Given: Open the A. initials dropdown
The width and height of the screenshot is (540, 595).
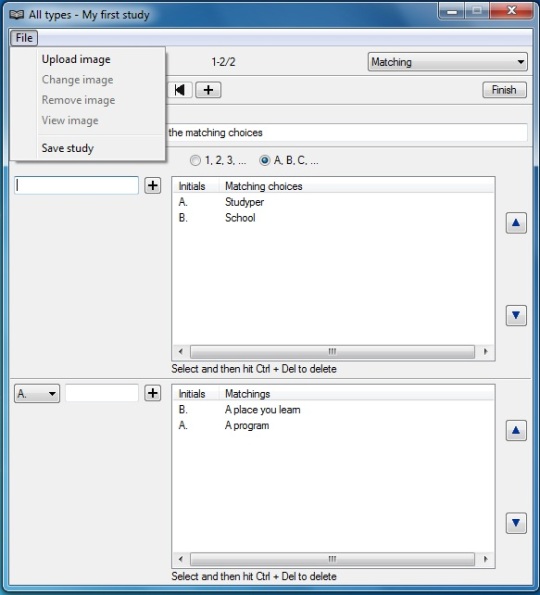Looking at the screenshot, I should (x=37, y=394).
